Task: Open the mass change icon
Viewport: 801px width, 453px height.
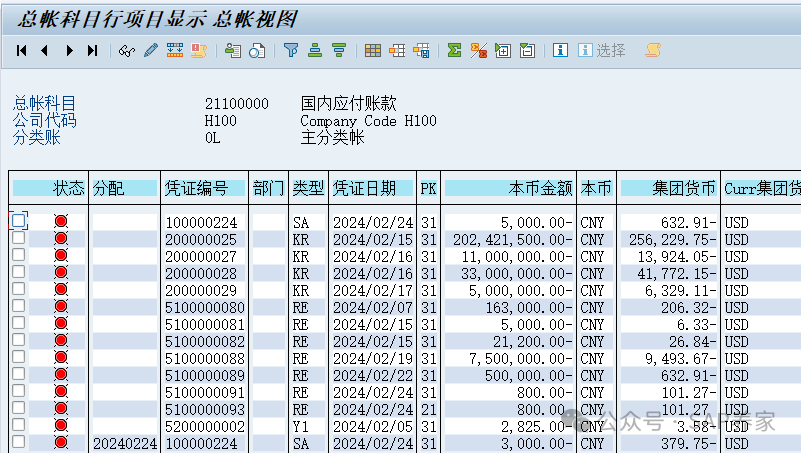Action: click(x=175, y=51)
